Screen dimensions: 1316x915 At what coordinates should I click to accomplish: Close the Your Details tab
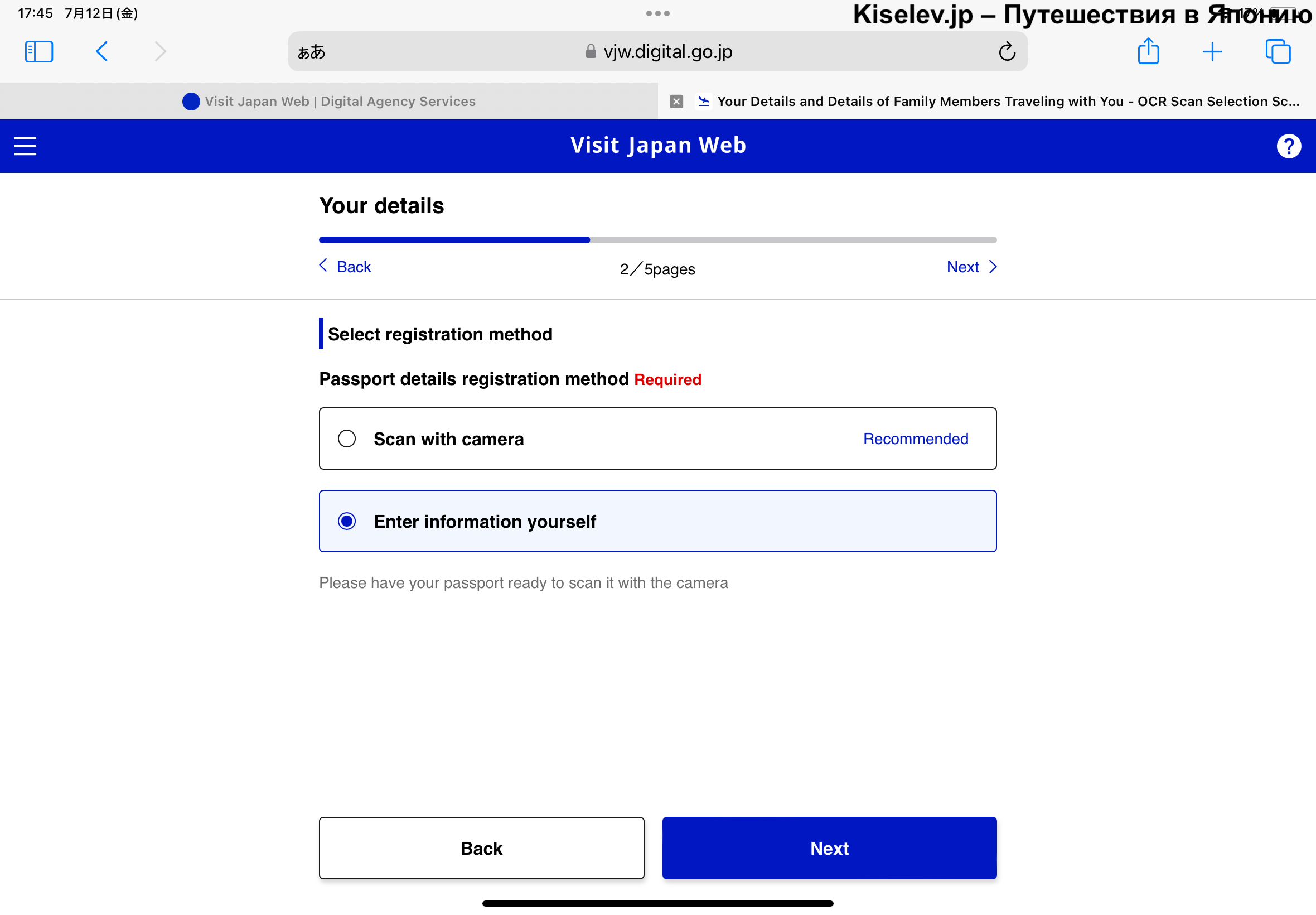pos(676,102)
